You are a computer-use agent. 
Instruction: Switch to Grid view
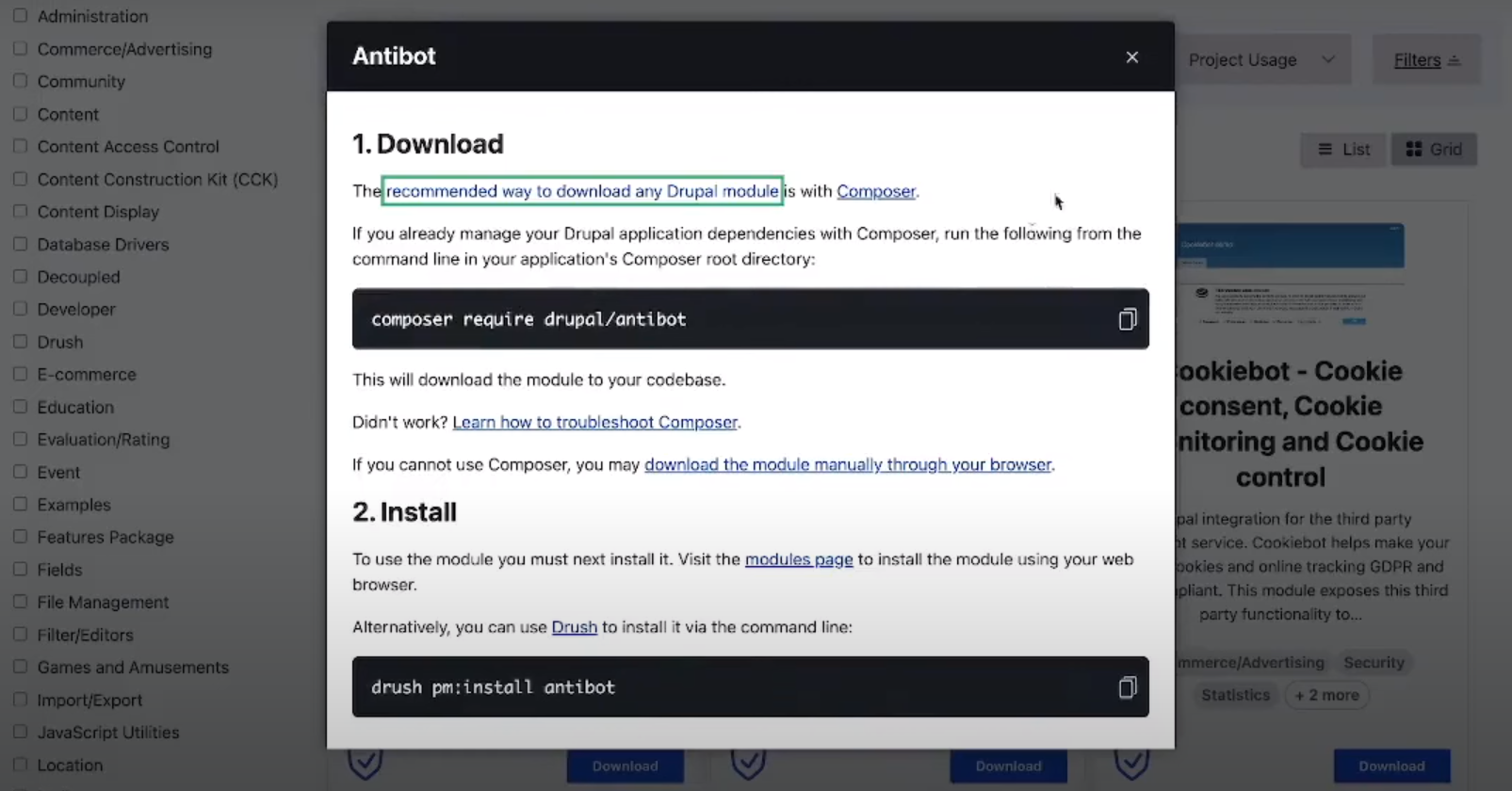point(1434,149)
